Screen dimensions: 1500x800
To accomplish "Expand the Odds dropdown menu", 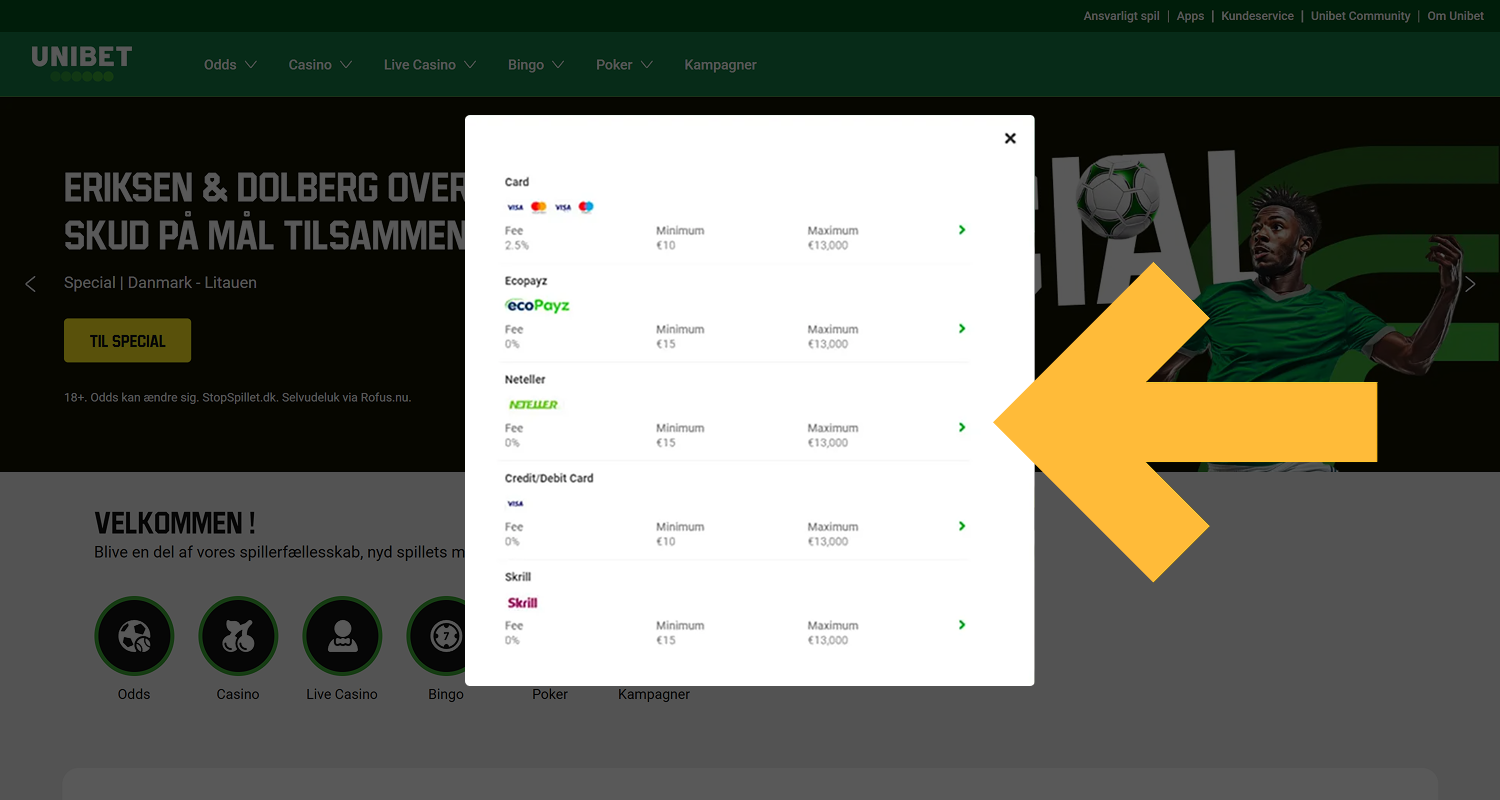I will coord(230,65).
